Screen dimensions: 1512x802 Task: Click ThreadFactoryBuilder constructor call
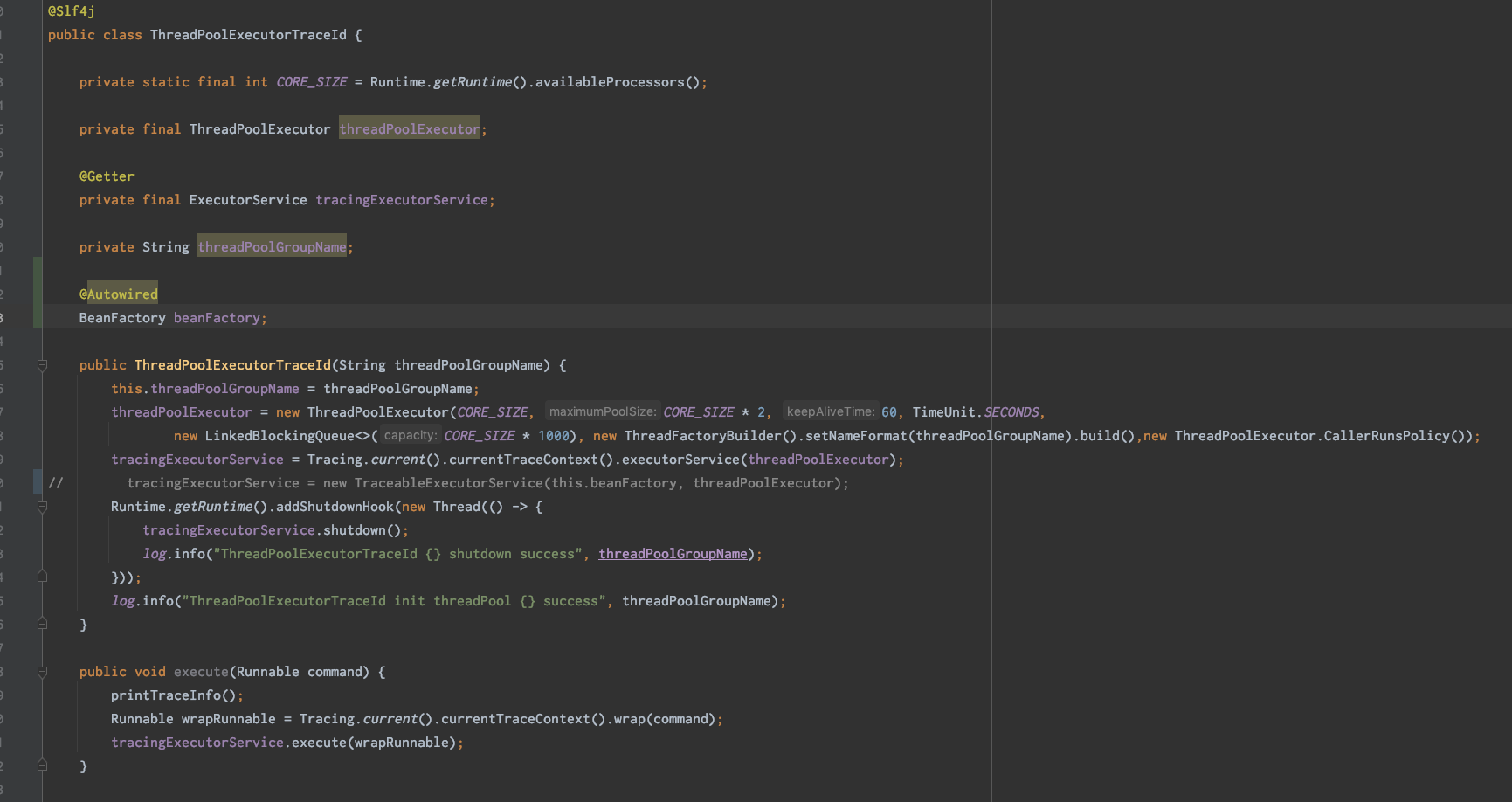tap(703, 436)
